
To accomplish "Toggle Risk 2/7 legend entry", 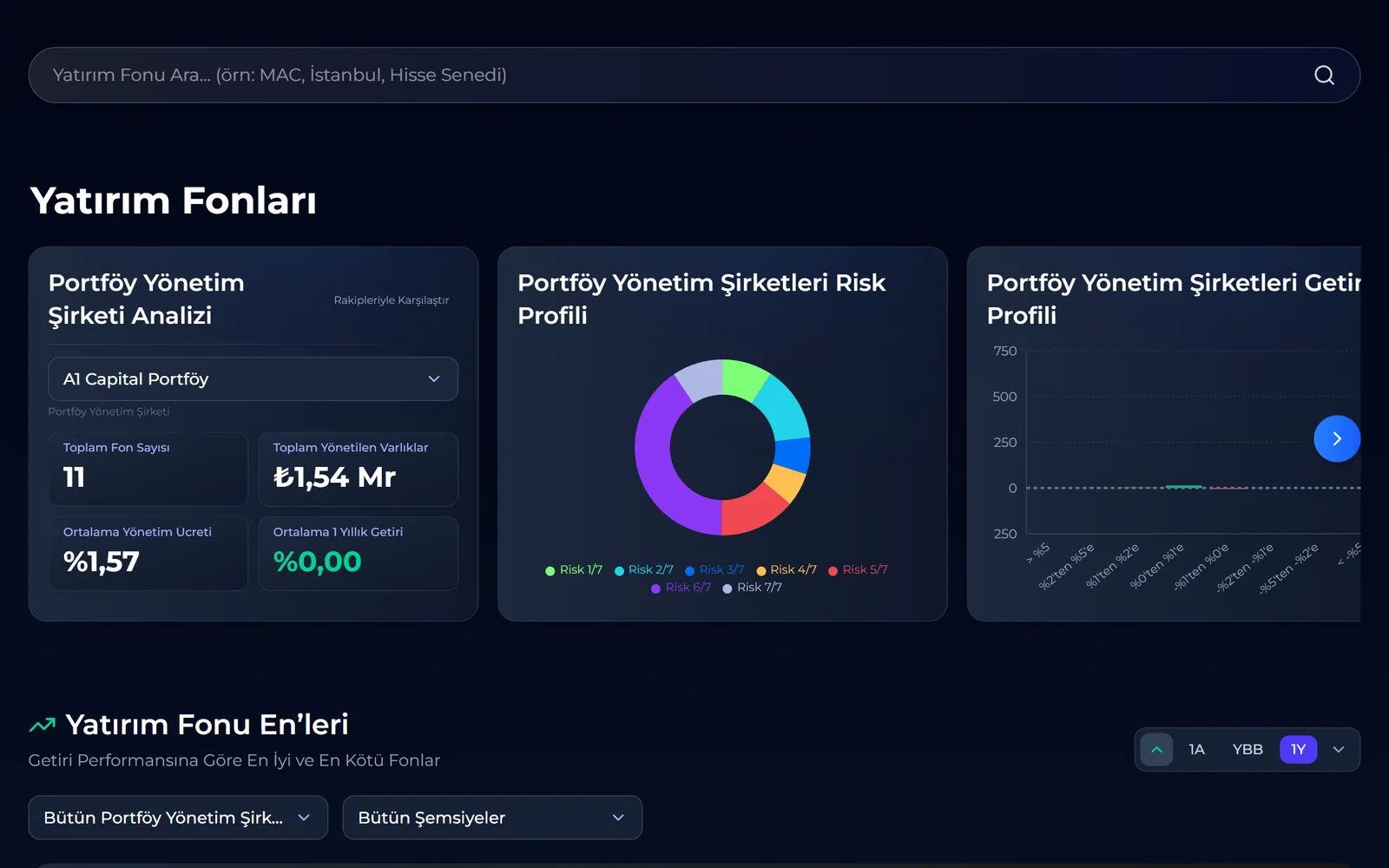I will (643, 569).
